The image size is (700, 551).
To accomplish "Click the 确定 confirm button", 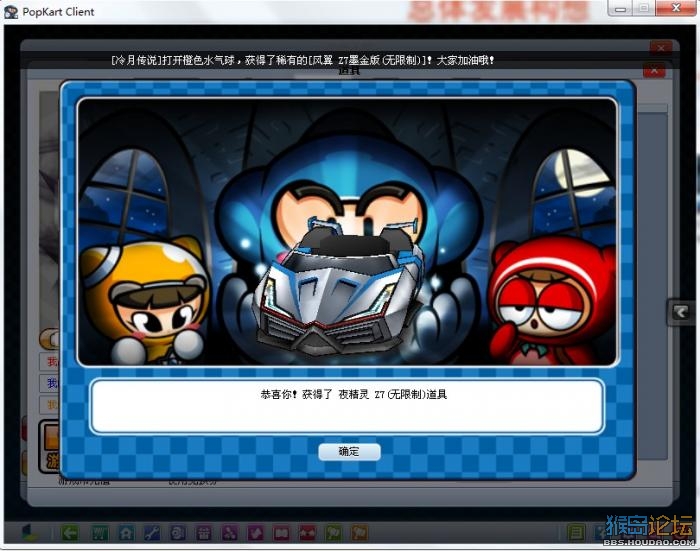I will 349,451.
